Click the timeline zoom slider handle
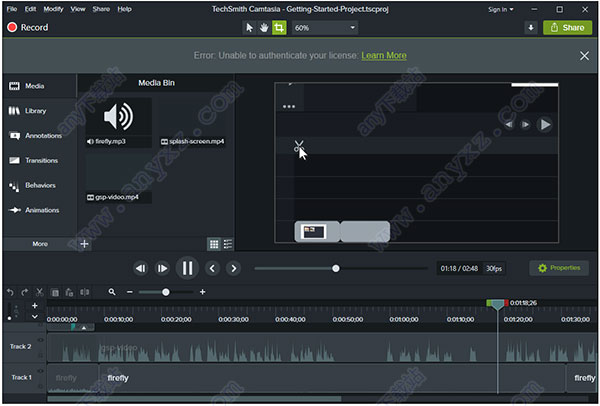 point(166,292)
